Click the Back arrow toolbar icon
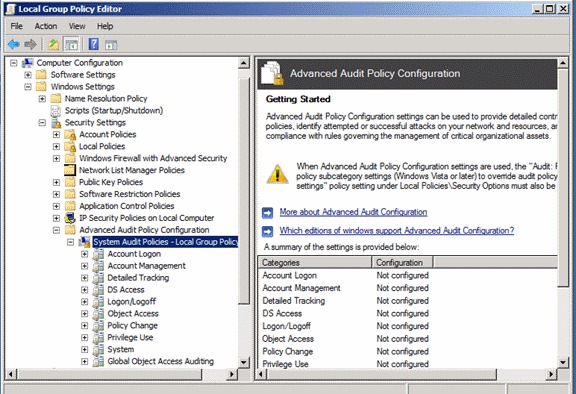This screenshot has height=394, width=576. 14,45
